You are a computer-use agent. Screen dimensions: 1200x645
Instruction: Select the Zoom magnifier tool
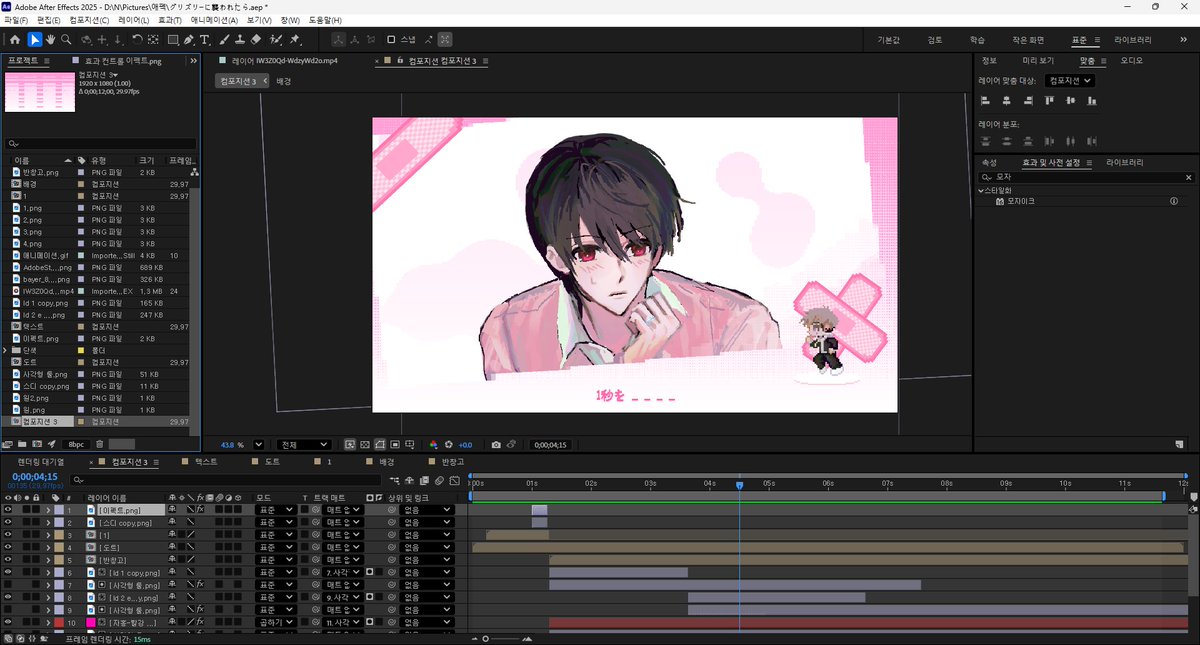click(x=66, y=40)
